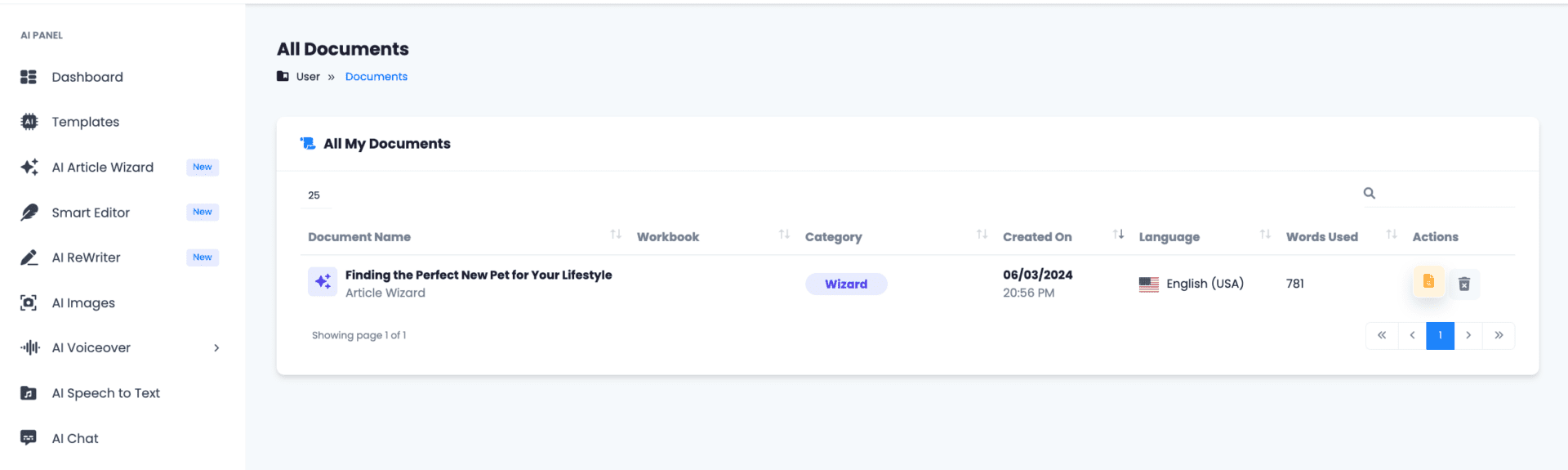1568x470 pixels.
Task: Sort documents by Created On
Action: (x=1037, y=237)
